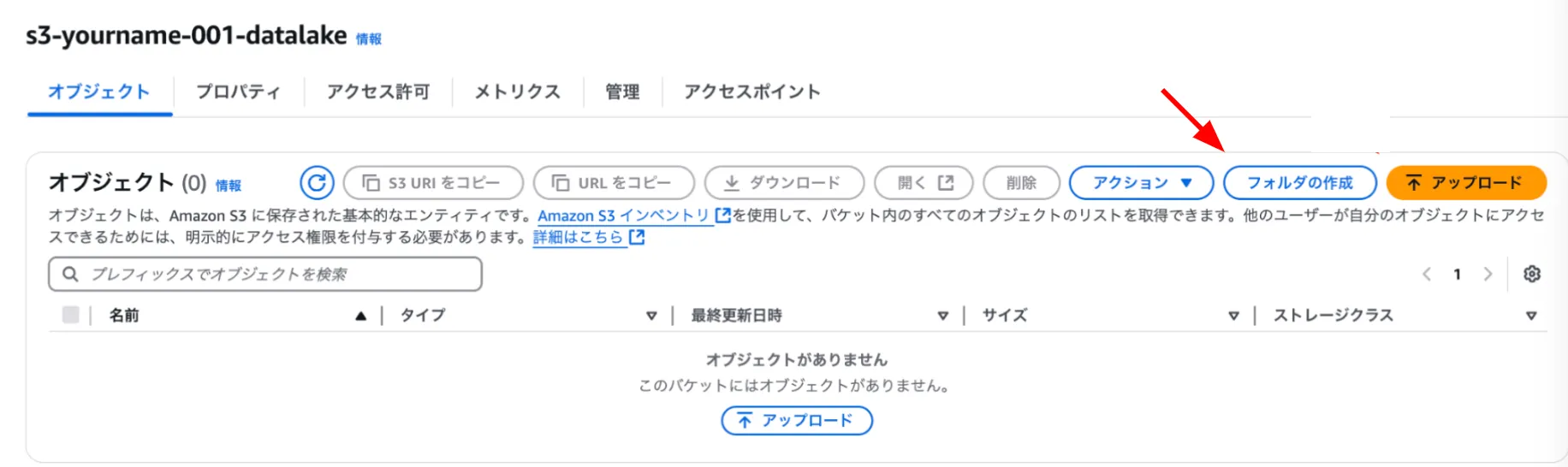
Task: Sort by 名前 column arrow
Action: pos(361,316)
